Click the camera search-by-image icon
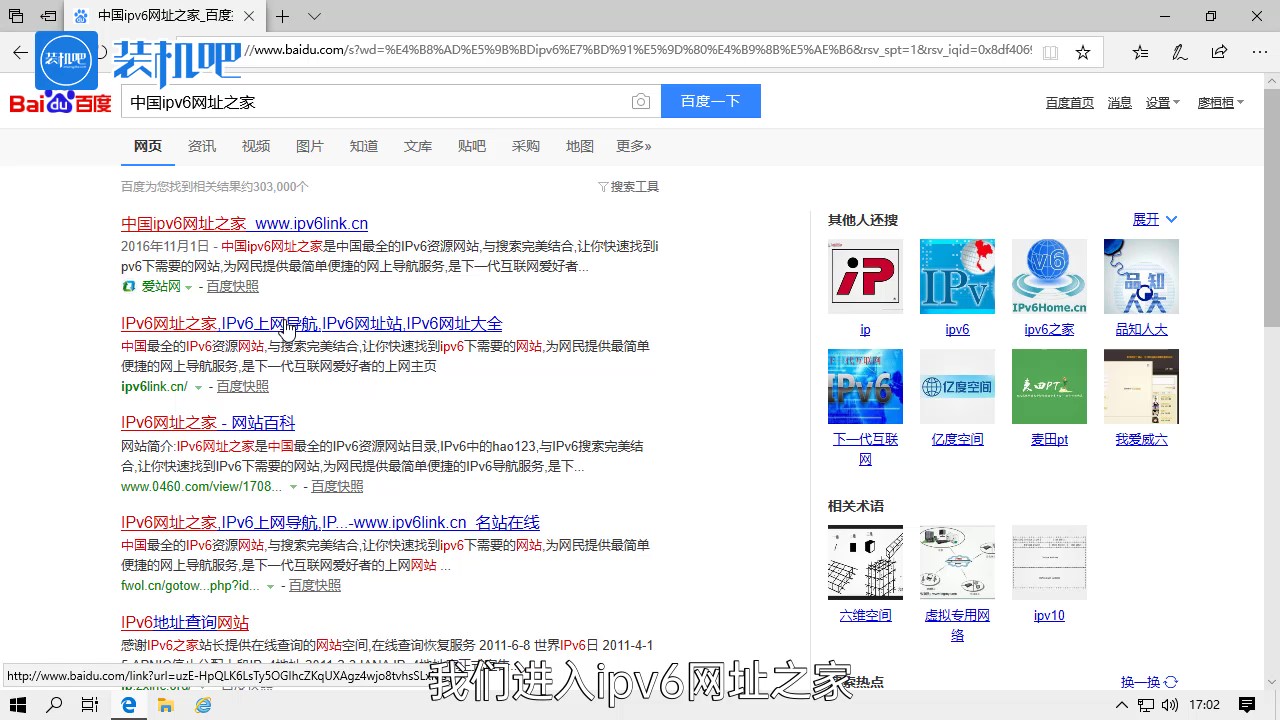The height and width of the screenshot is (720, 1280). [641, 100]
